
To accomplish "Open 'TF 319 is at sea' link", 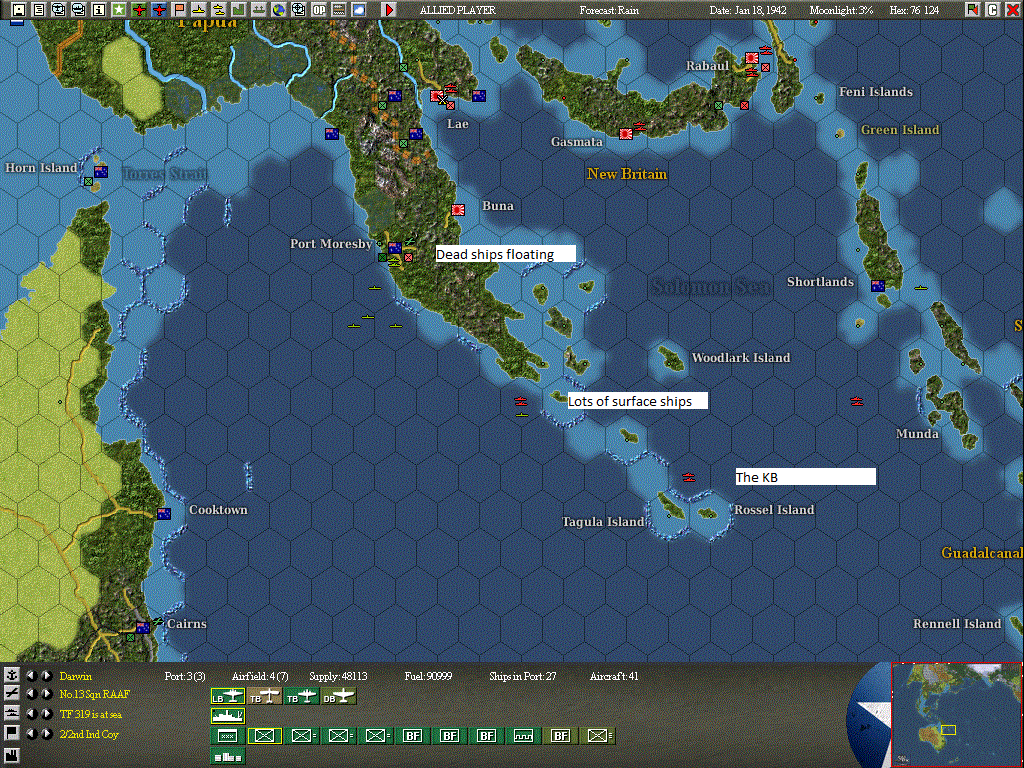I will 91,714.
